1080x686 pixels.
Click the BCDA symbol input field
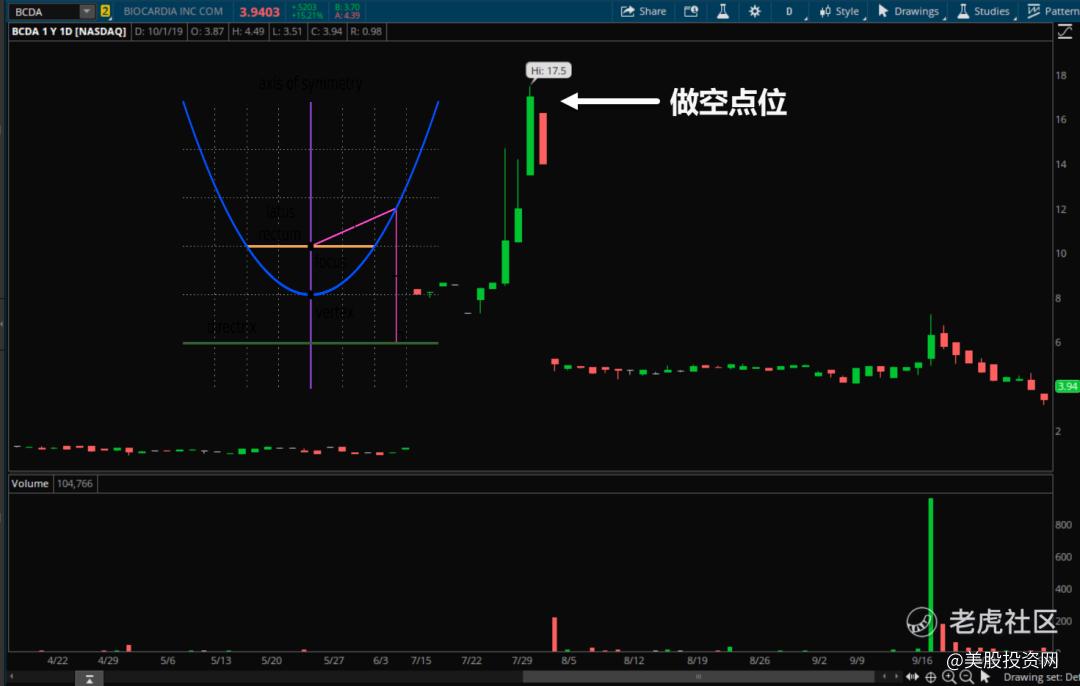tap(44, 12)
